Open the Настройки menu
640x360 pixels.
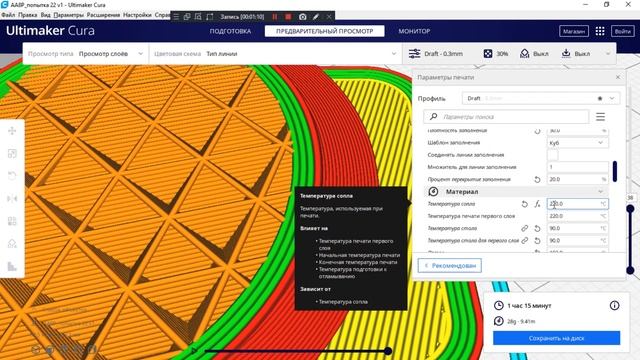point(137,15)
